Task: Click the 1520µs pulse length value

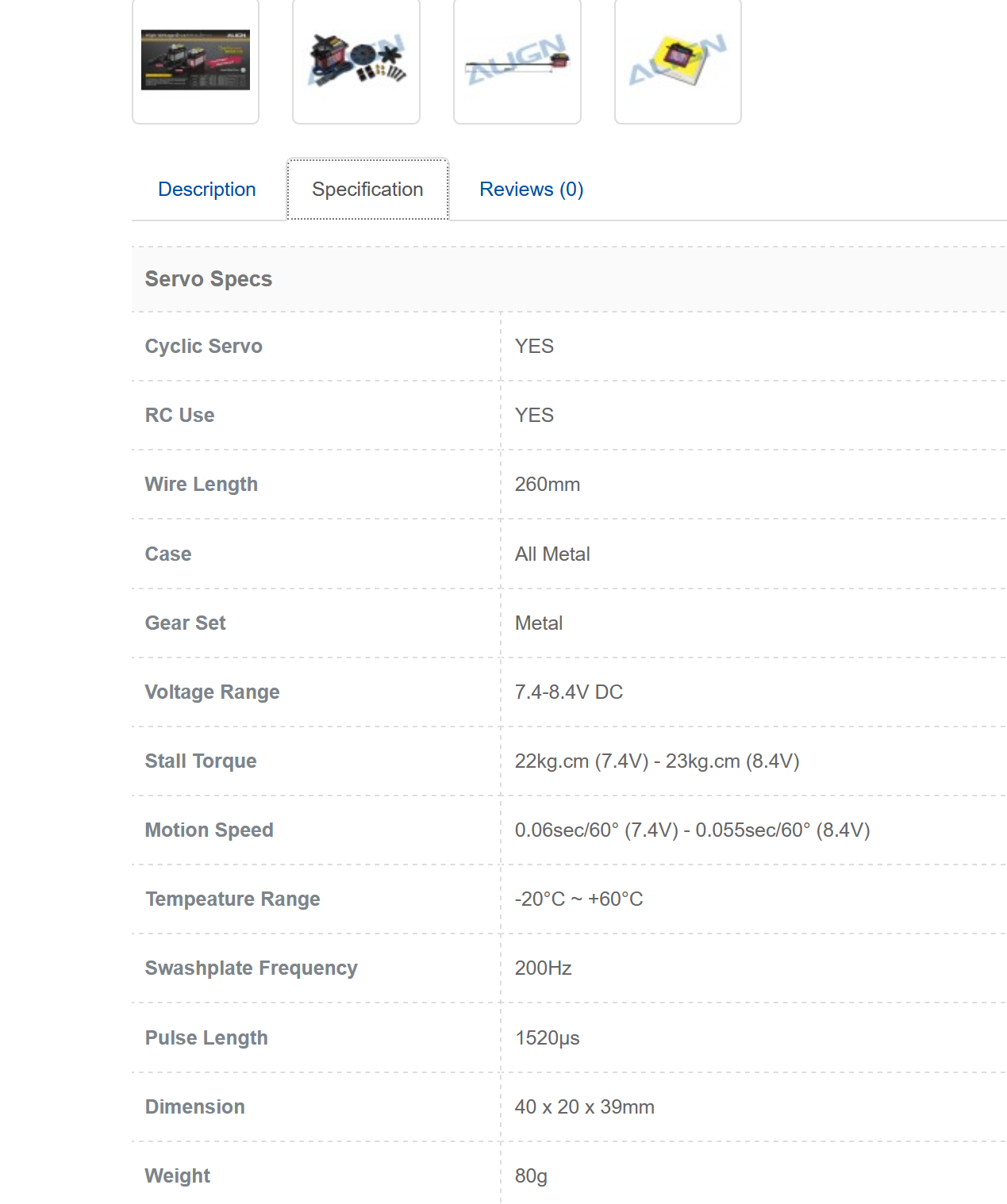Action: (x=548, y=1038)
